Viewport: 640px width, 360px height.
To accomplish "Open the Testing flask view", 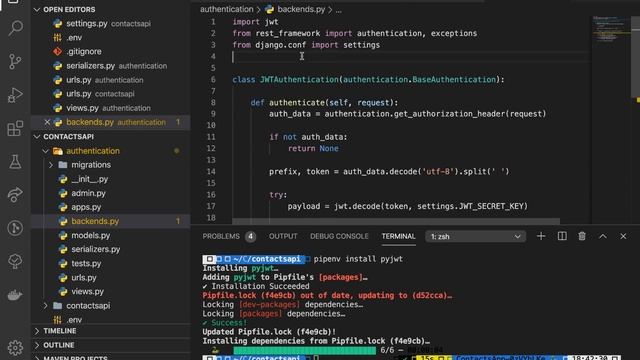I will click(16, 162).
